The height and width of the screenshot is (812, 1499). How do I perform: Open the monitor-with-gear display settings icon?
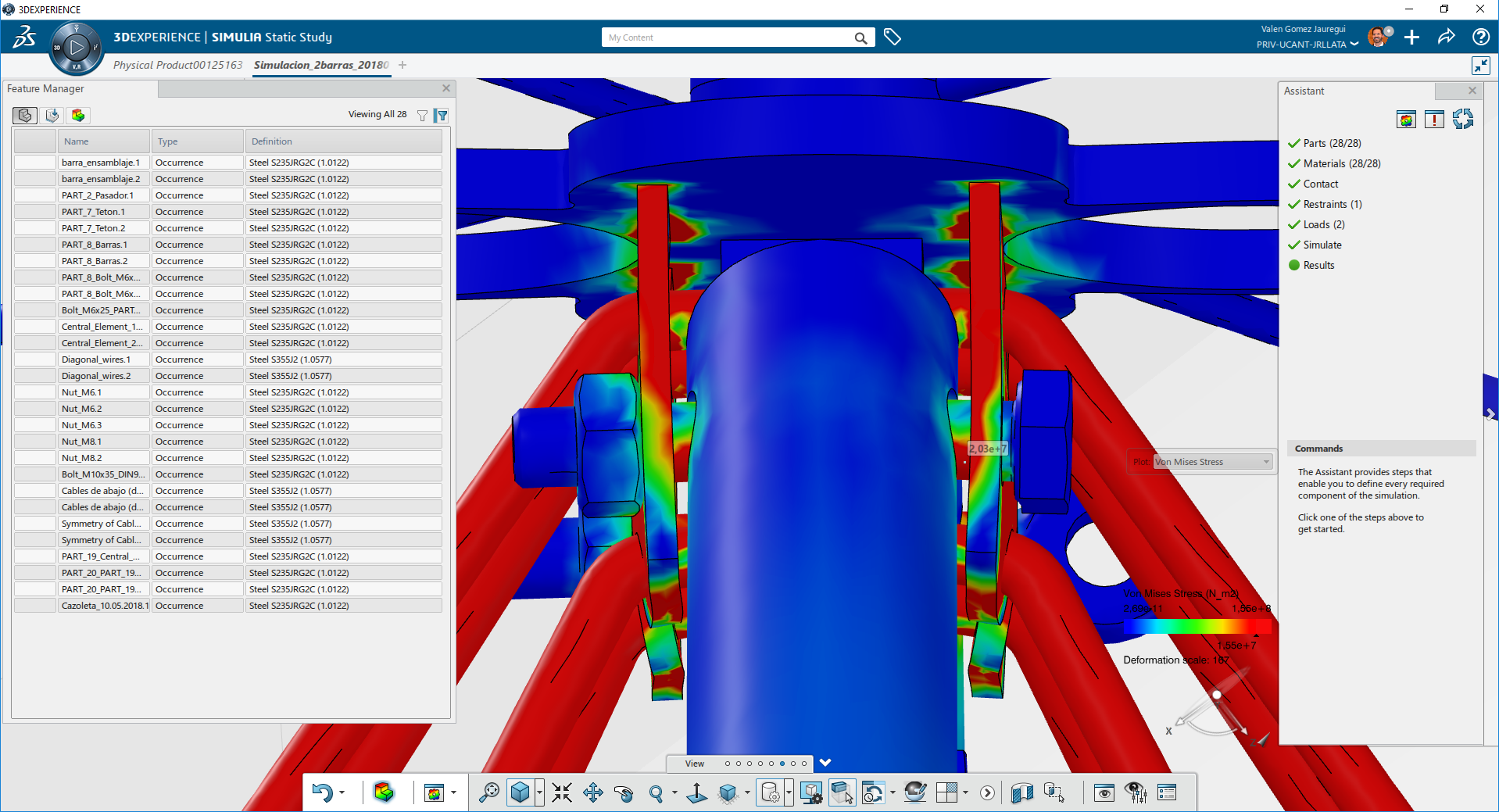tap(811, 792)
